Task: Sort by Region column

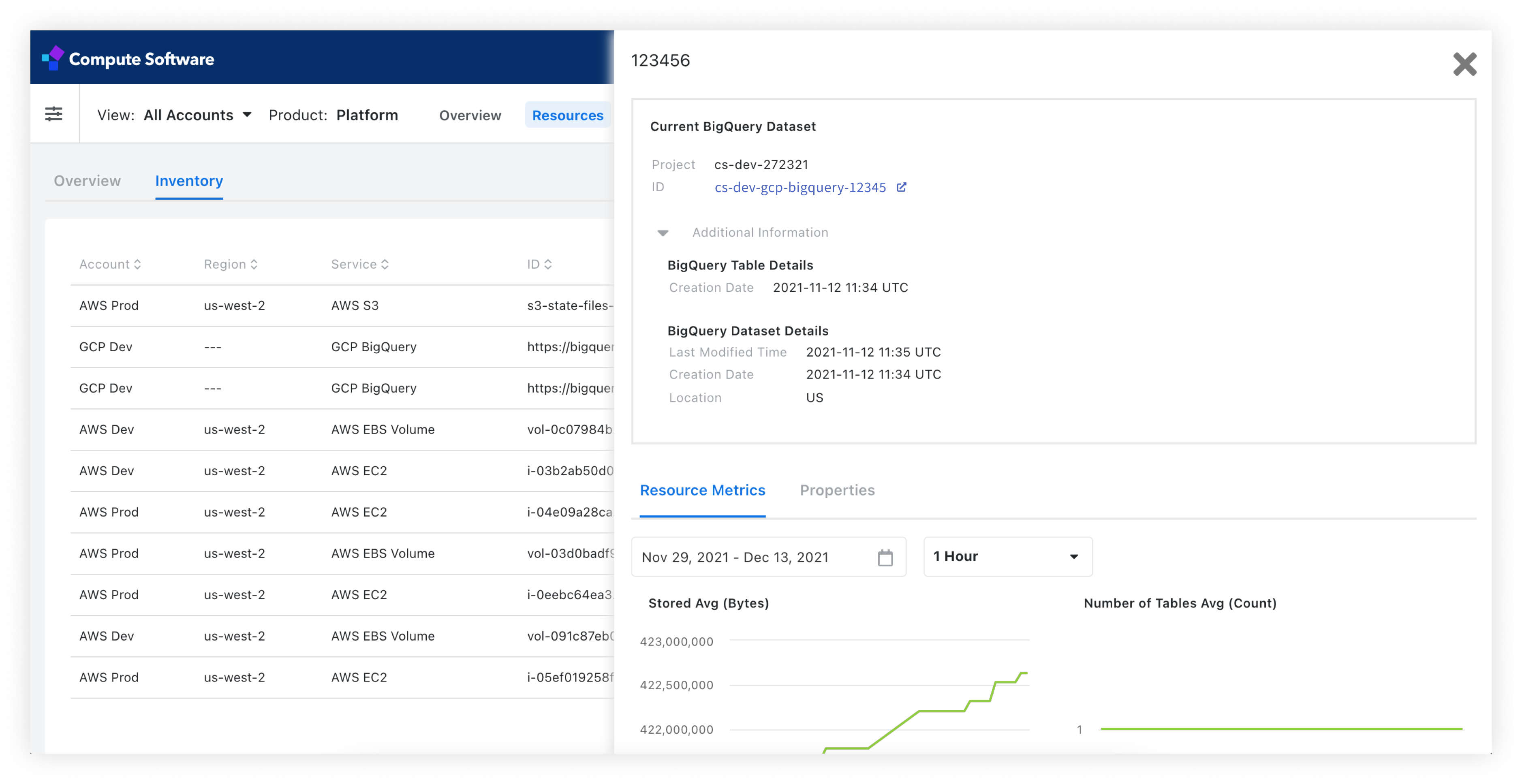Action: (231, 264)
